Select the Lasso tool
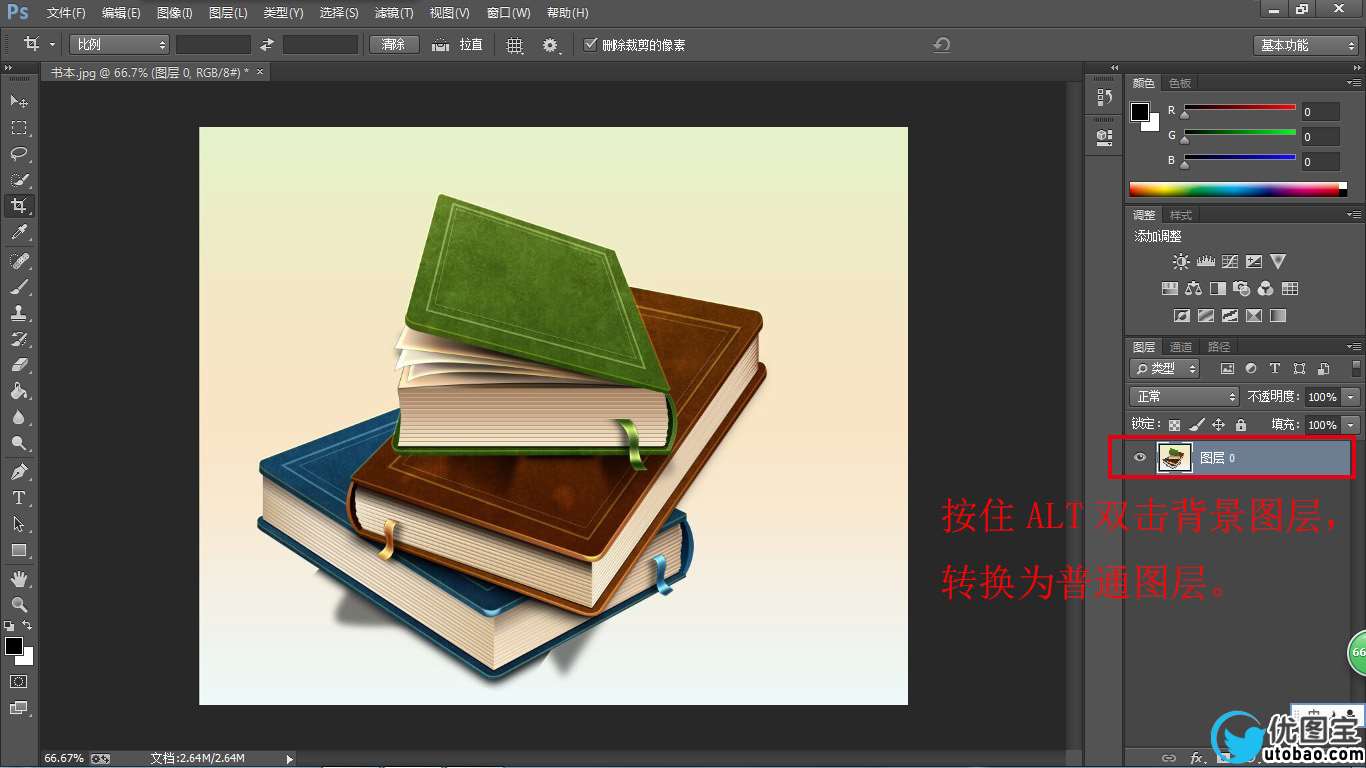This screenshot has width=1366, height=768. tap(19, 154)
